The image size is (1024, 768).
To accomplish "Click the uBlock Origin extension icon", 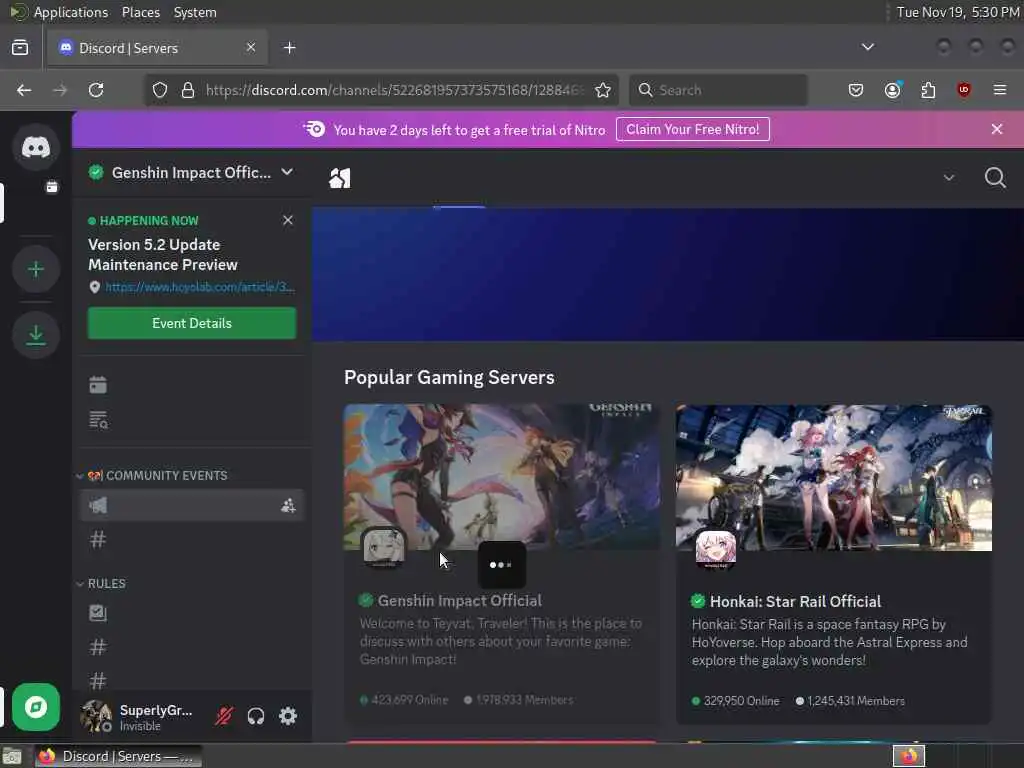I will pos(964,90).
